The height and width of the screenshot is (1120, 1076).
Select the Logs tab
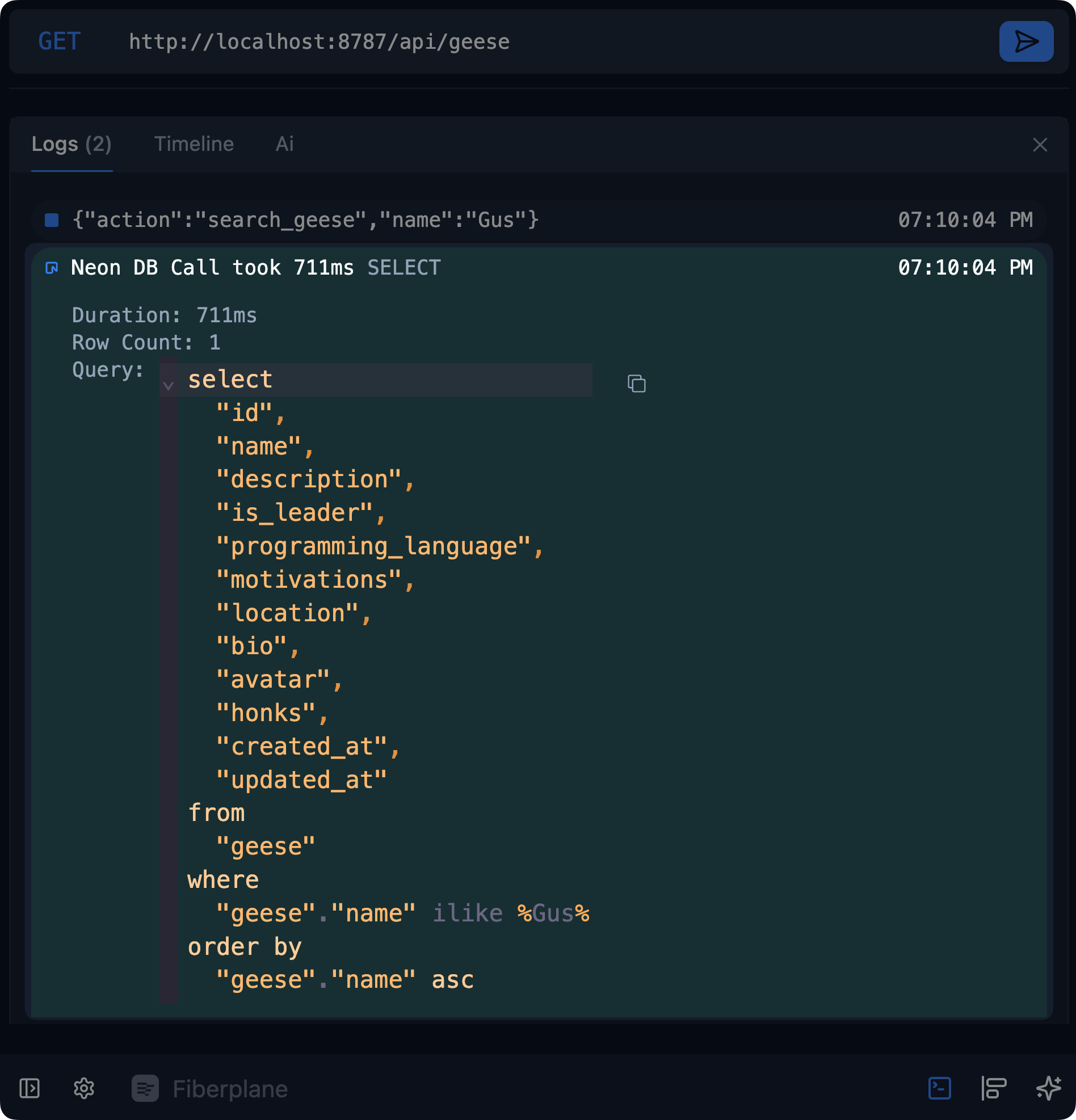(x=72, y=144)
